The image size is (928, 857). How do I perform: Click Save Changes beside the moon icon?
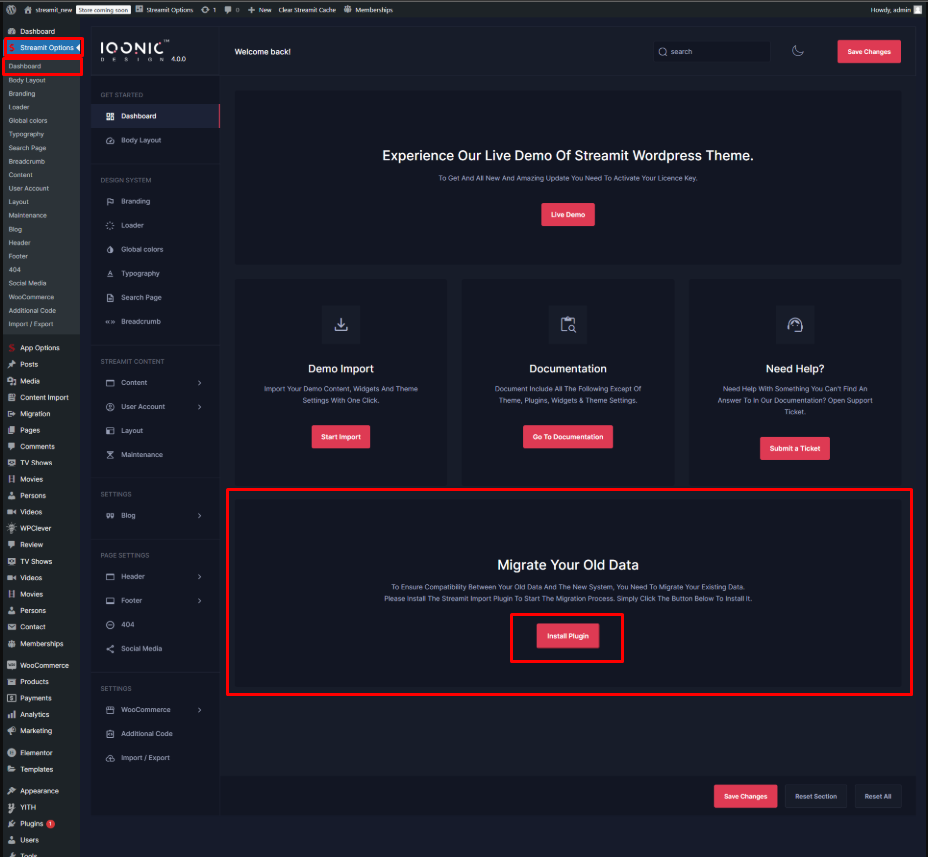pyautogui.click(x=869, y=51)
